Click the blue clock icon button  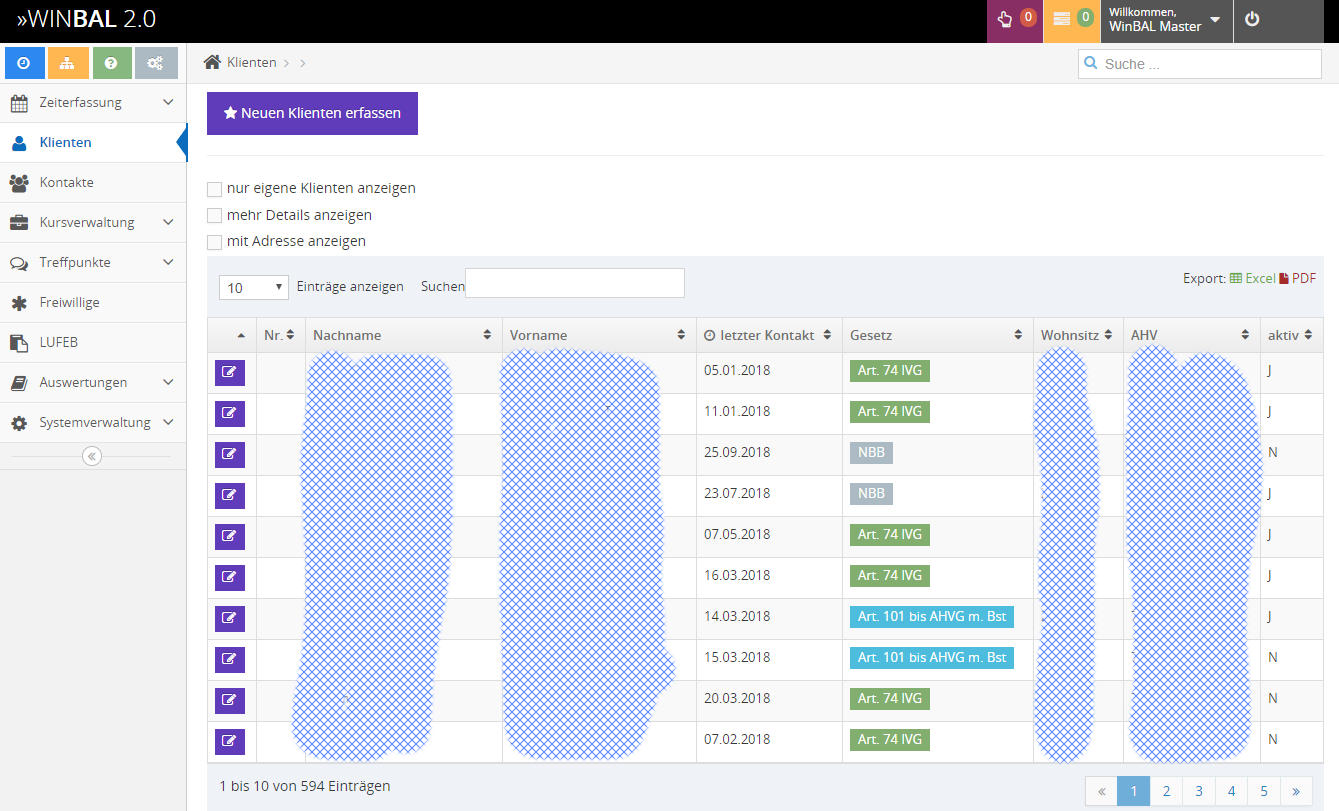click(24, 63)
